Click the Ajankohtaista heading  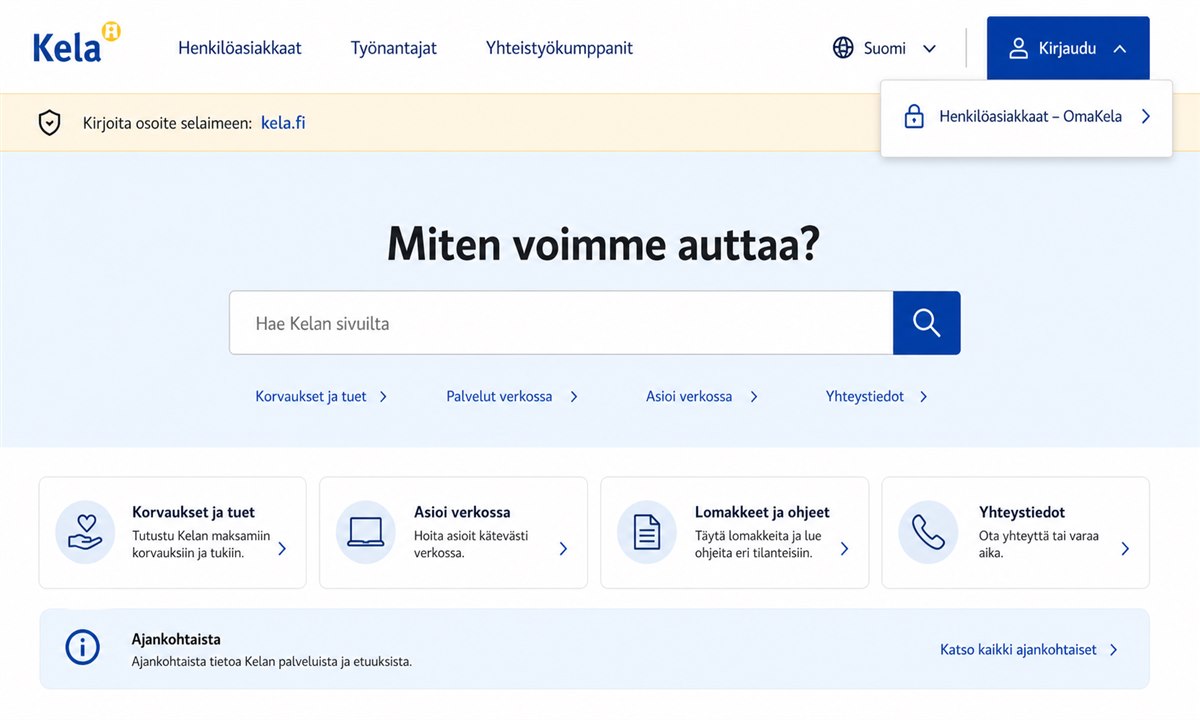[x=176, y=639]
